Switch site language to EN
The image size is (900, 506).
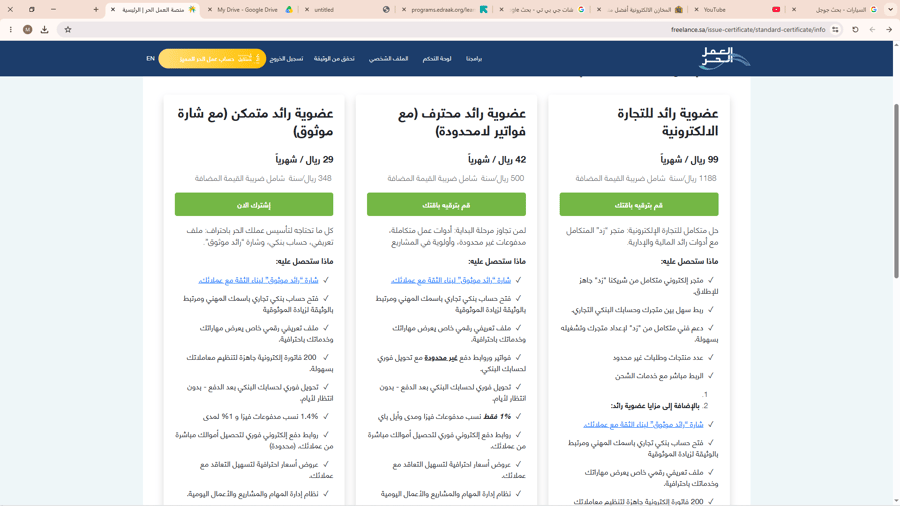click(x=150, y=59)
